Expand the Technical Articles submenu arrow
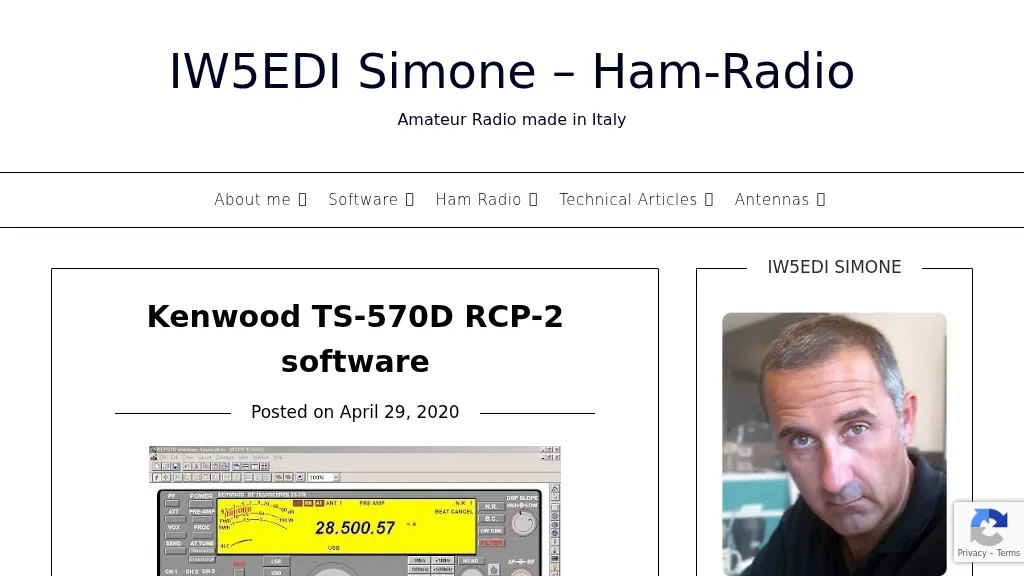 pyautogui.click(x=709, y=200)
